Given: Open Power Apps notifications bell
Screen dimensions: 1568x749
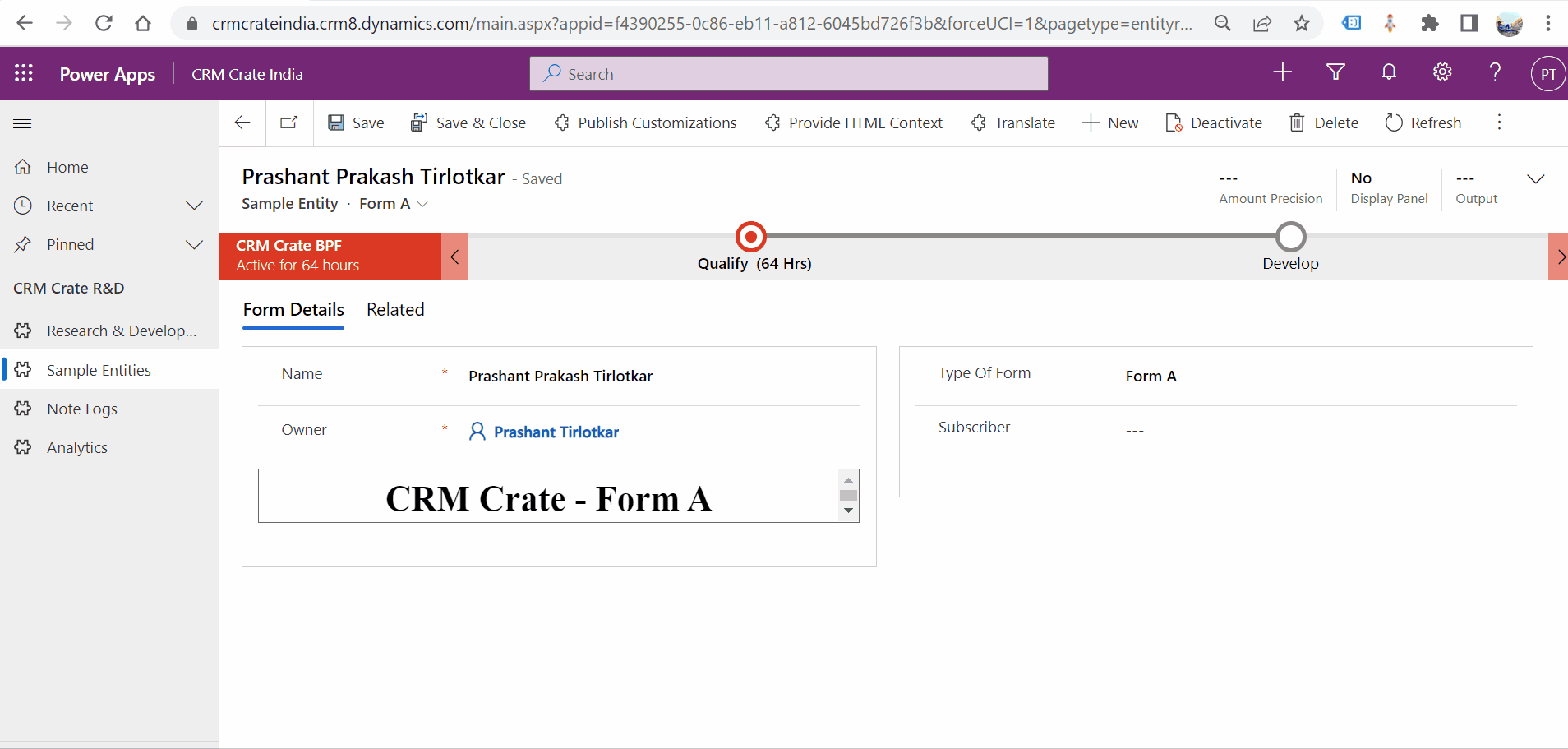Looking at the screenshot, I should 1389,72.
